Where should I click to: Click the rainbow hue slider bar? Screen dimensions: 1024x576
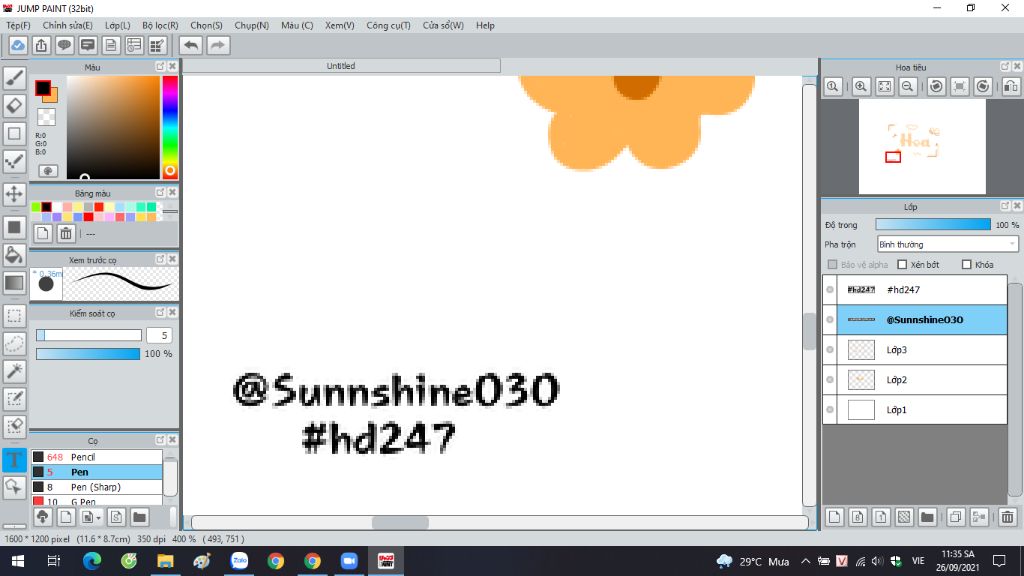[170, 127]
